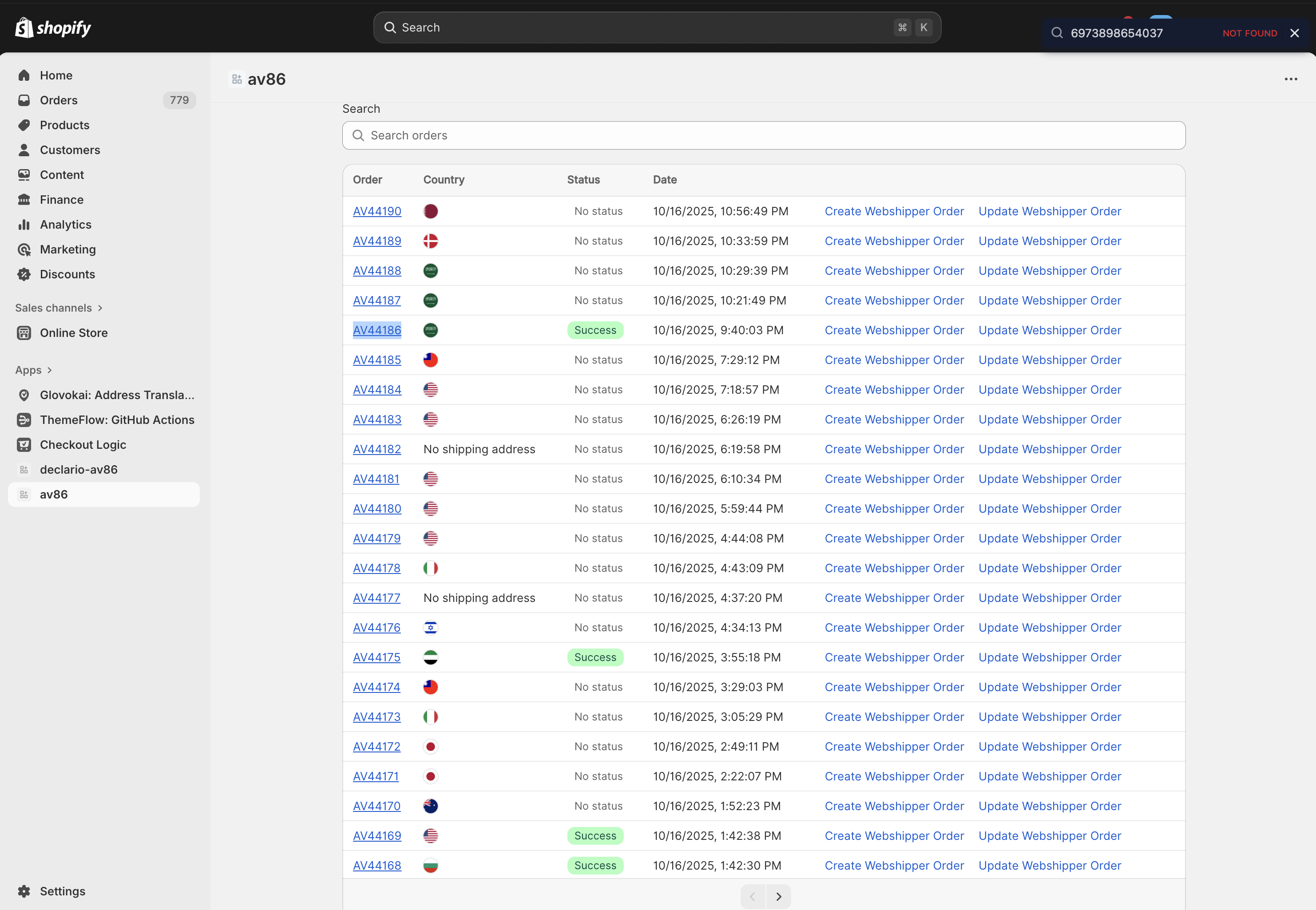This screenshot has height=910, width=1316.
Task: Open the more actions menu beside av86
Action: pos(1291,79)
